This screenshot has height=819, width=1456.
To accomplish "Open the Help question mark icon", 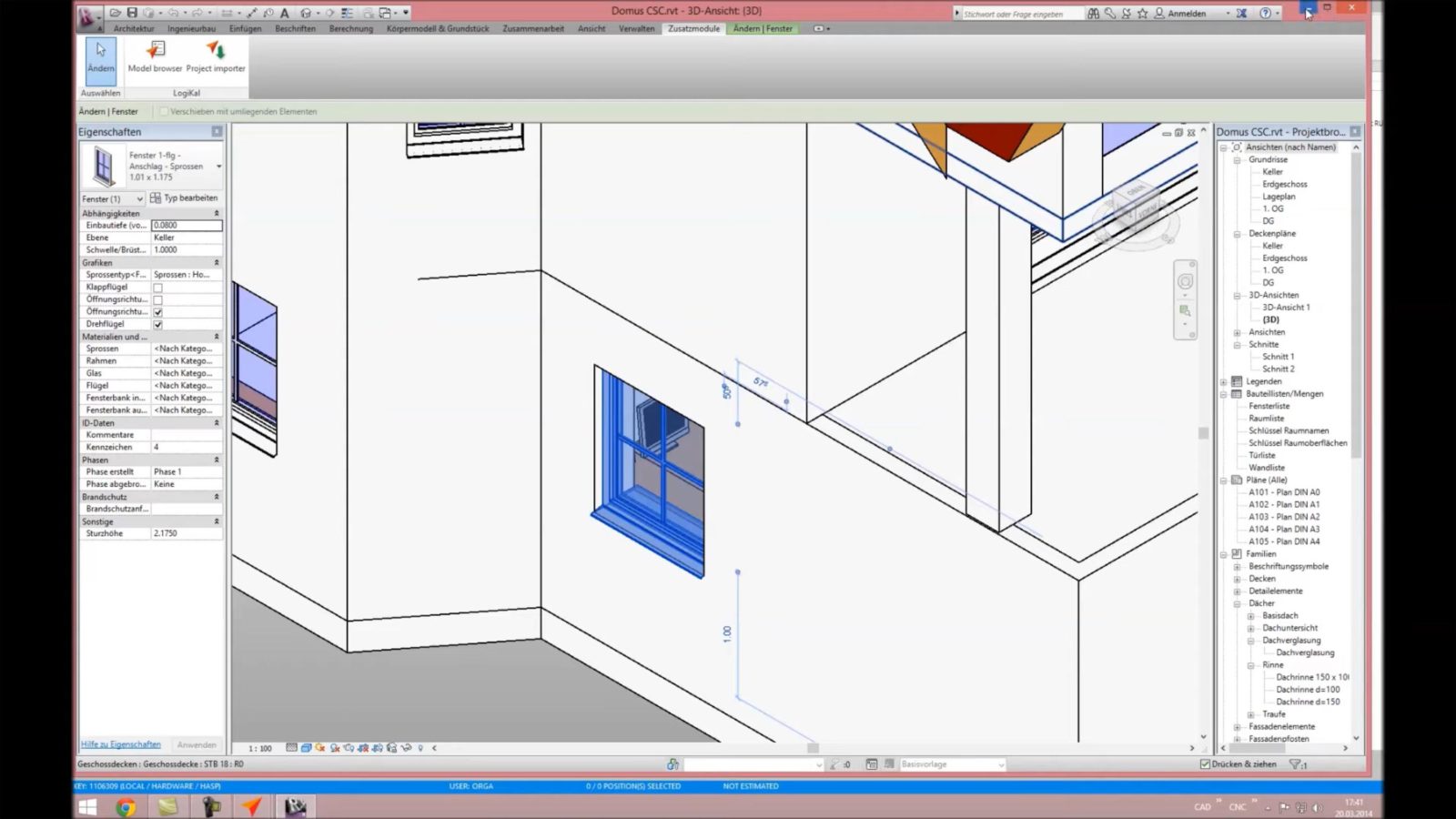I will coord(1265,14).
